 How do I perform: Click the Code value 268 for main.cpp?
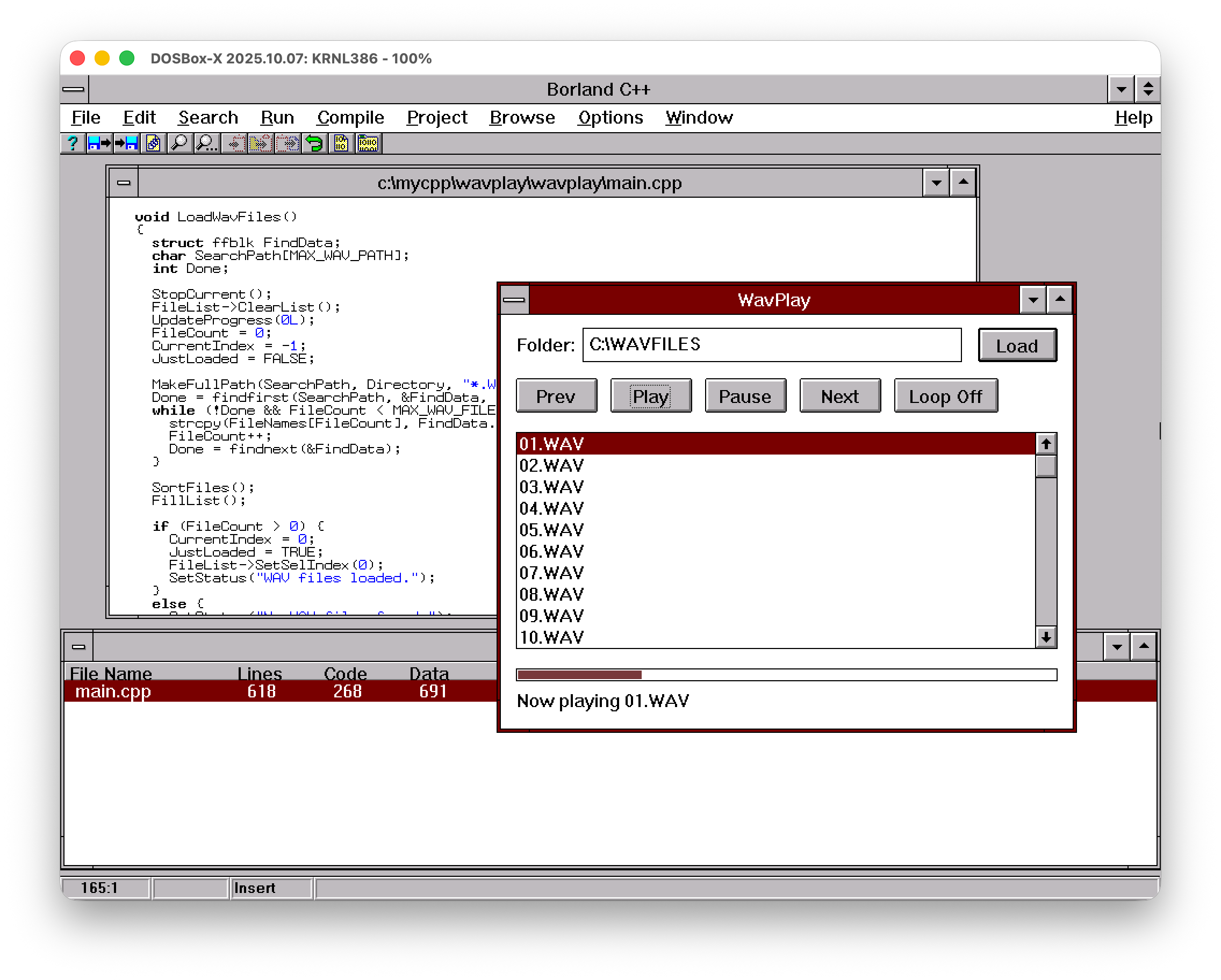347,691
